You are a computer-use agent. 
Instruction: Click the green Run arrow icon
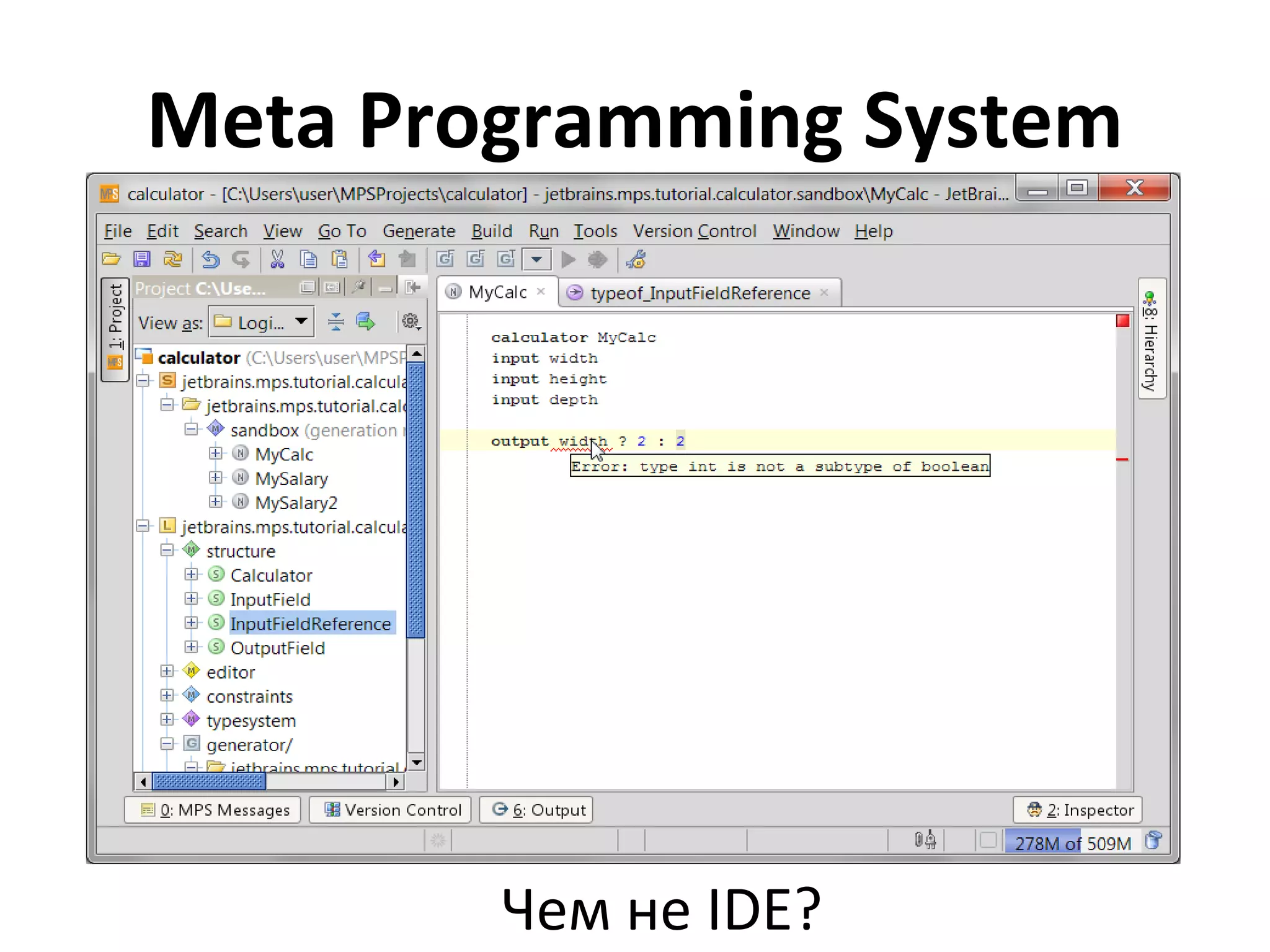tap(568, 259)
